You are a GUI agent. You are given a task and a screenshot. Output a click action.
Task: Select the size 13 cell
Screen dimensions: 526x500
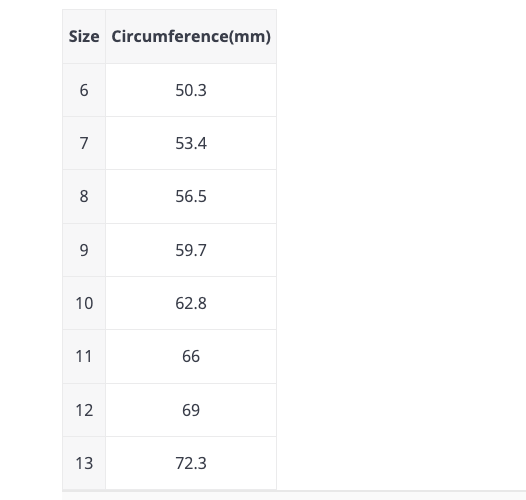(x=84, y=463)
